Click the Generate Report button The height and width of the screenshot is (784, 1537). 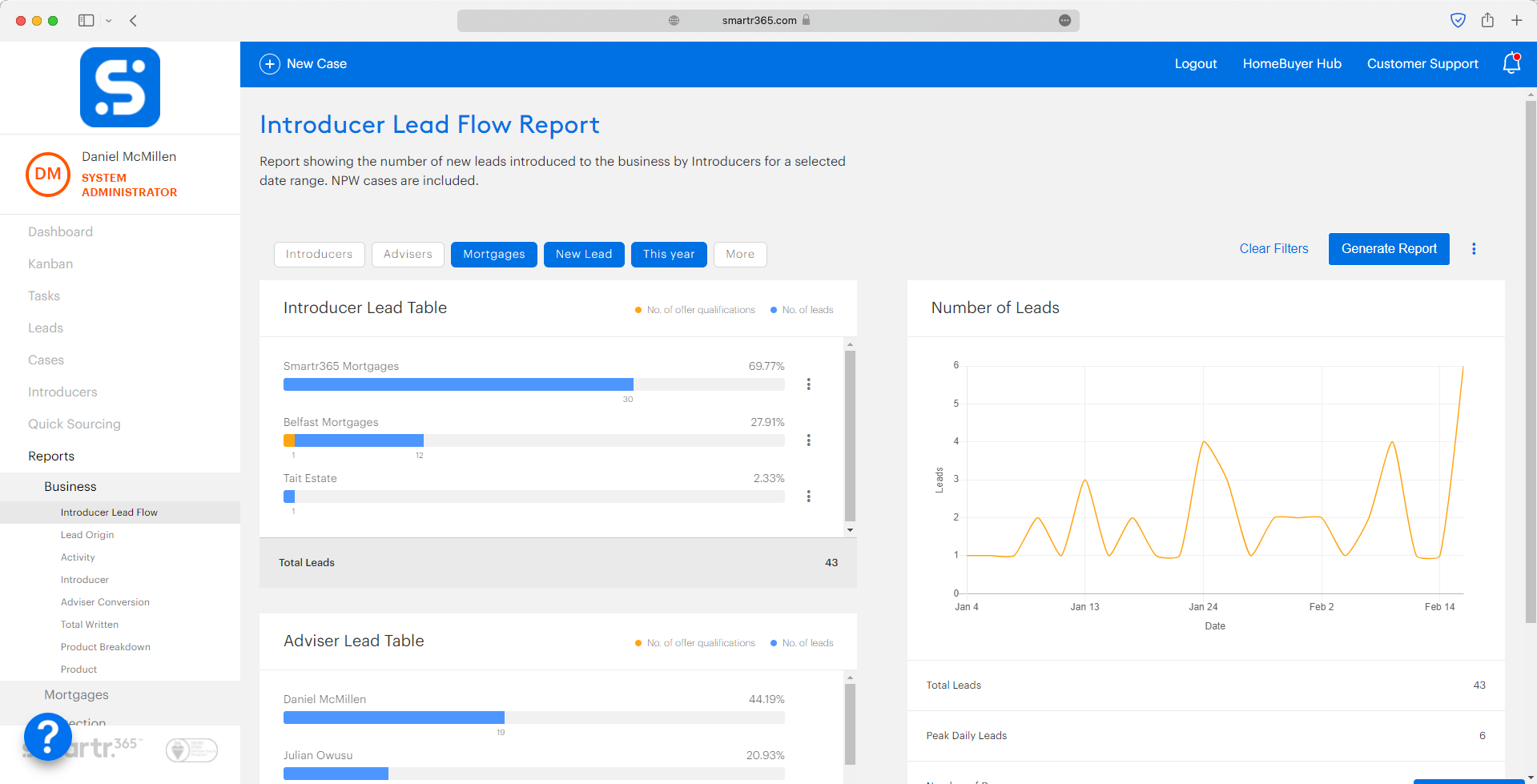1389,248
